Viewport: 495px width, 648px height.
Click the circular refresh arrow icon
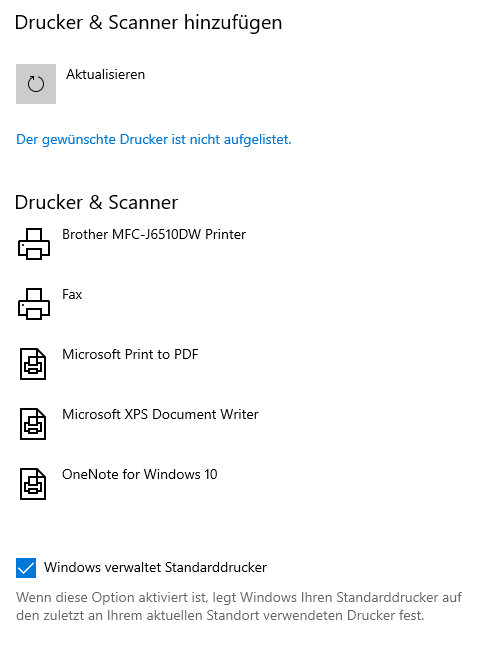[x=36, y=84]
